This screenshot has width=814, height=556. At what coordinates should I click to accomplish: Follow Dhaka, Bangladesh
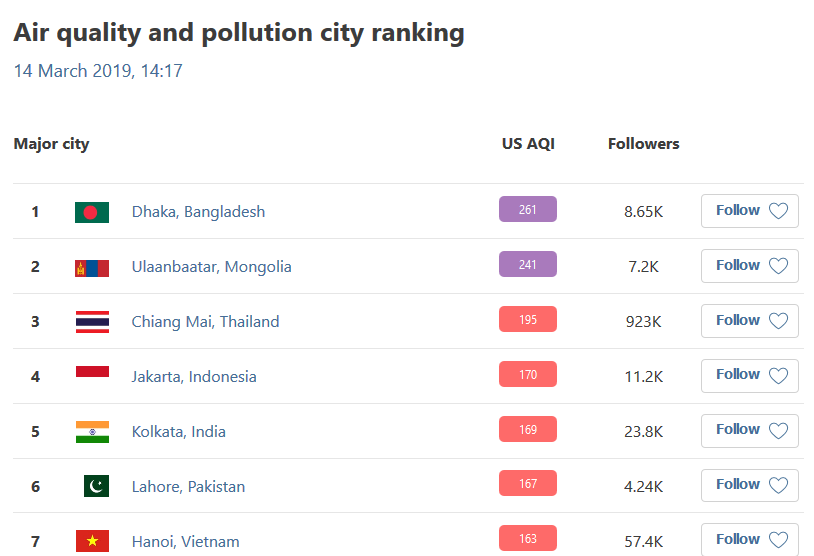tap(750, 211)
